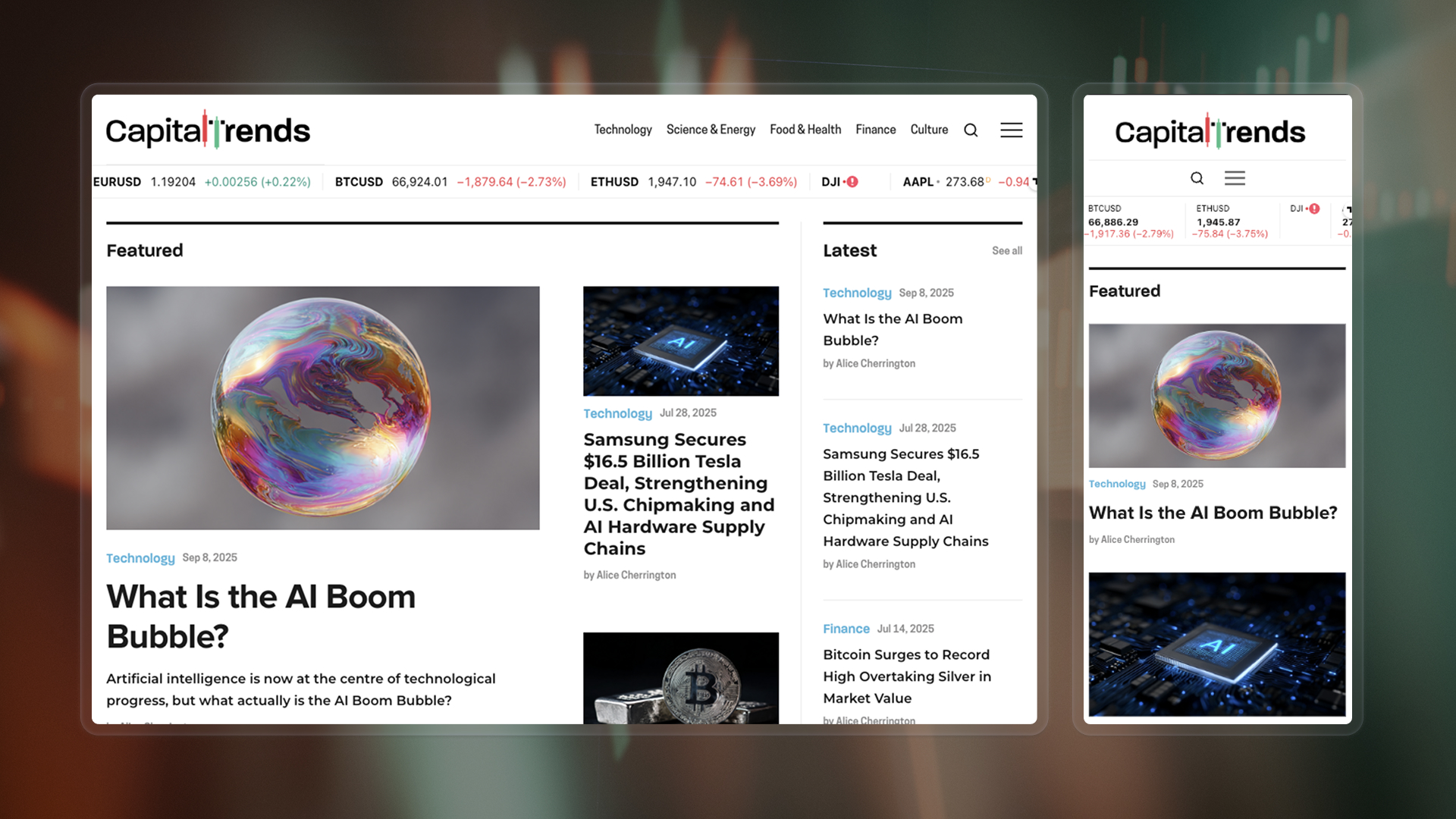1456x819 pixels.
Task: Select the Finance navigation item
Action: 875,130
